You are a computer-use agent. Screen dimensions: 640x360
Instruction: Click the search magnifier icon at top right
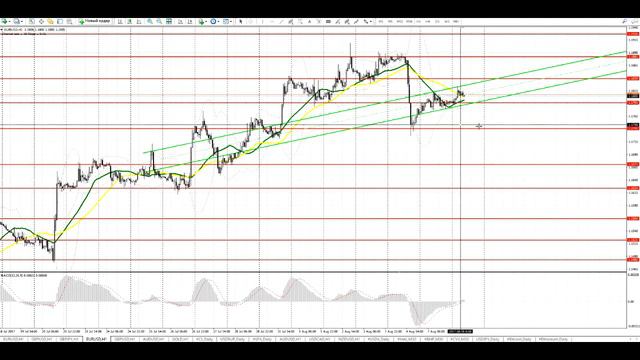click(624, 21)
